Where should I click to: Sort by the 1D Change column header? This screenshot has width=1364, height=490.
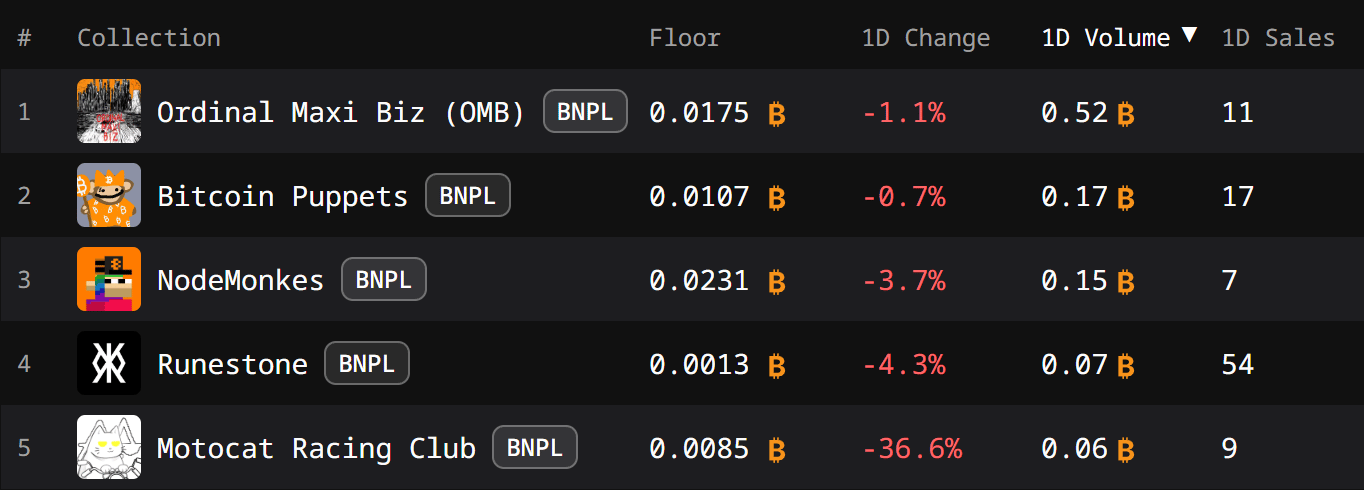click(926, 38)
